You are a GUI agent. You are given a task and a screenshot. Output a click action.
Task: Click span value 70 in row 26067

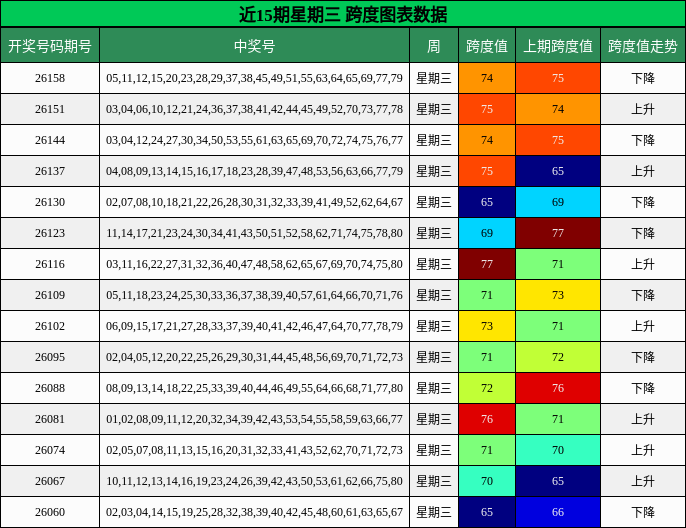point(487,481)
